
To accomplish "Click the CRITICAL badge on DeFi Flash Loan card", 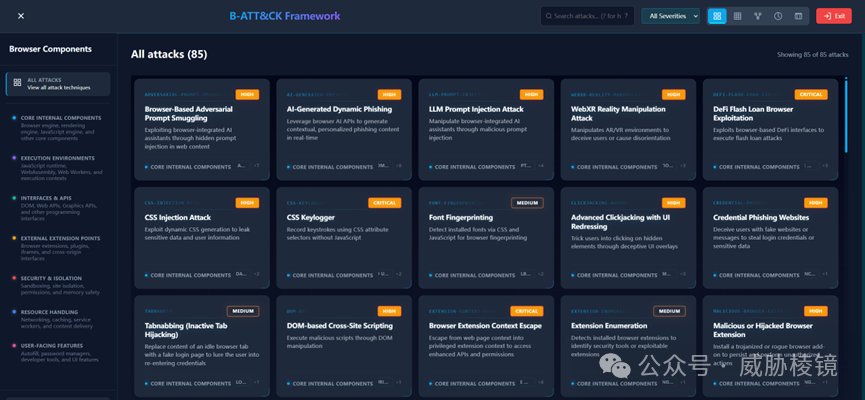I will pyautogui.click(x=811, y=94).
